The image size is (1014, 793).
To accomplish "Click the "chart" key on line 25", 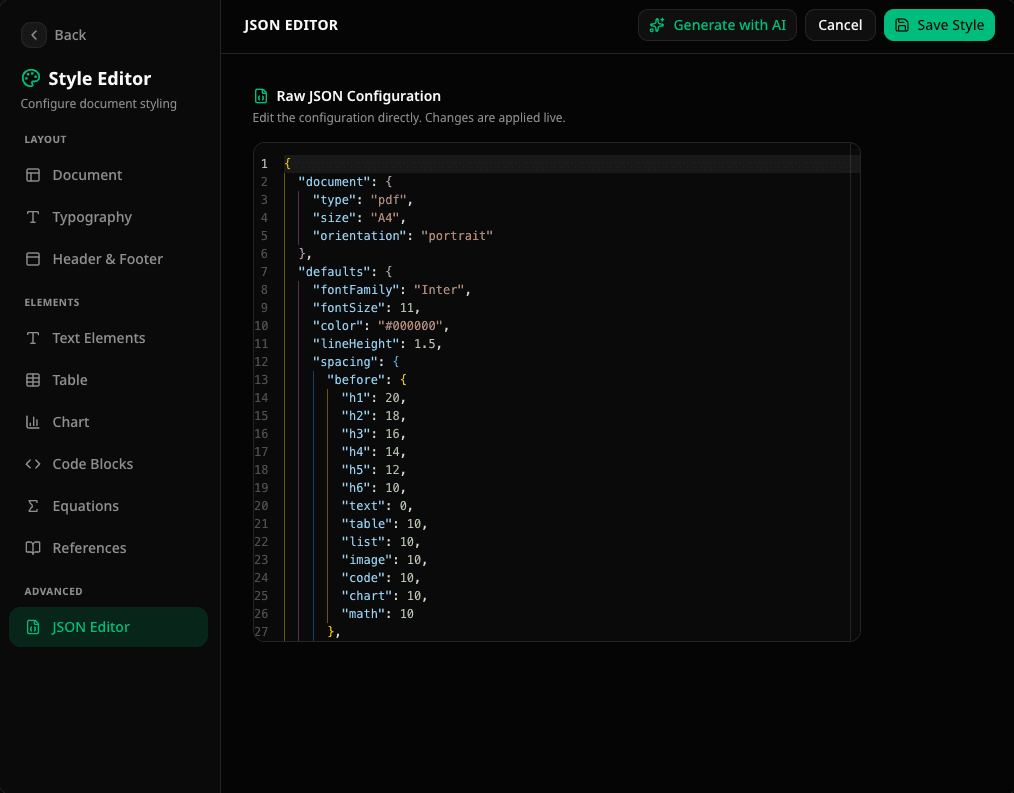I will pos(367,596).
